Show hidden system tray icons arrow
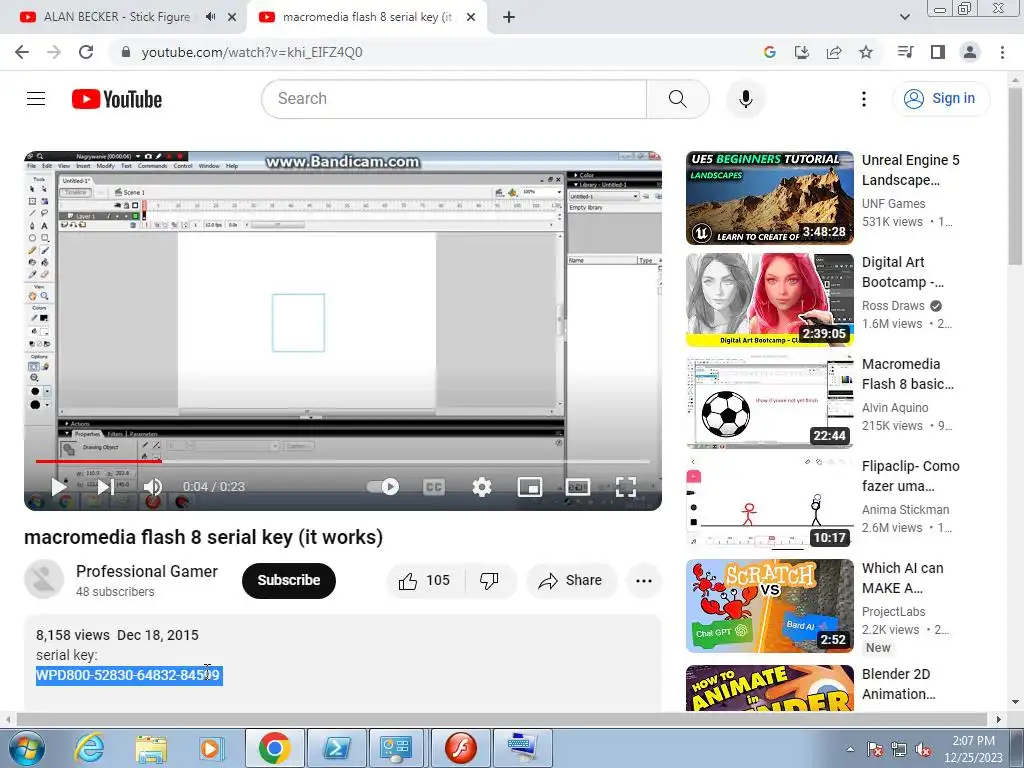The width and height of the screenshot is (1024, 768). click(x=850, y=749)
